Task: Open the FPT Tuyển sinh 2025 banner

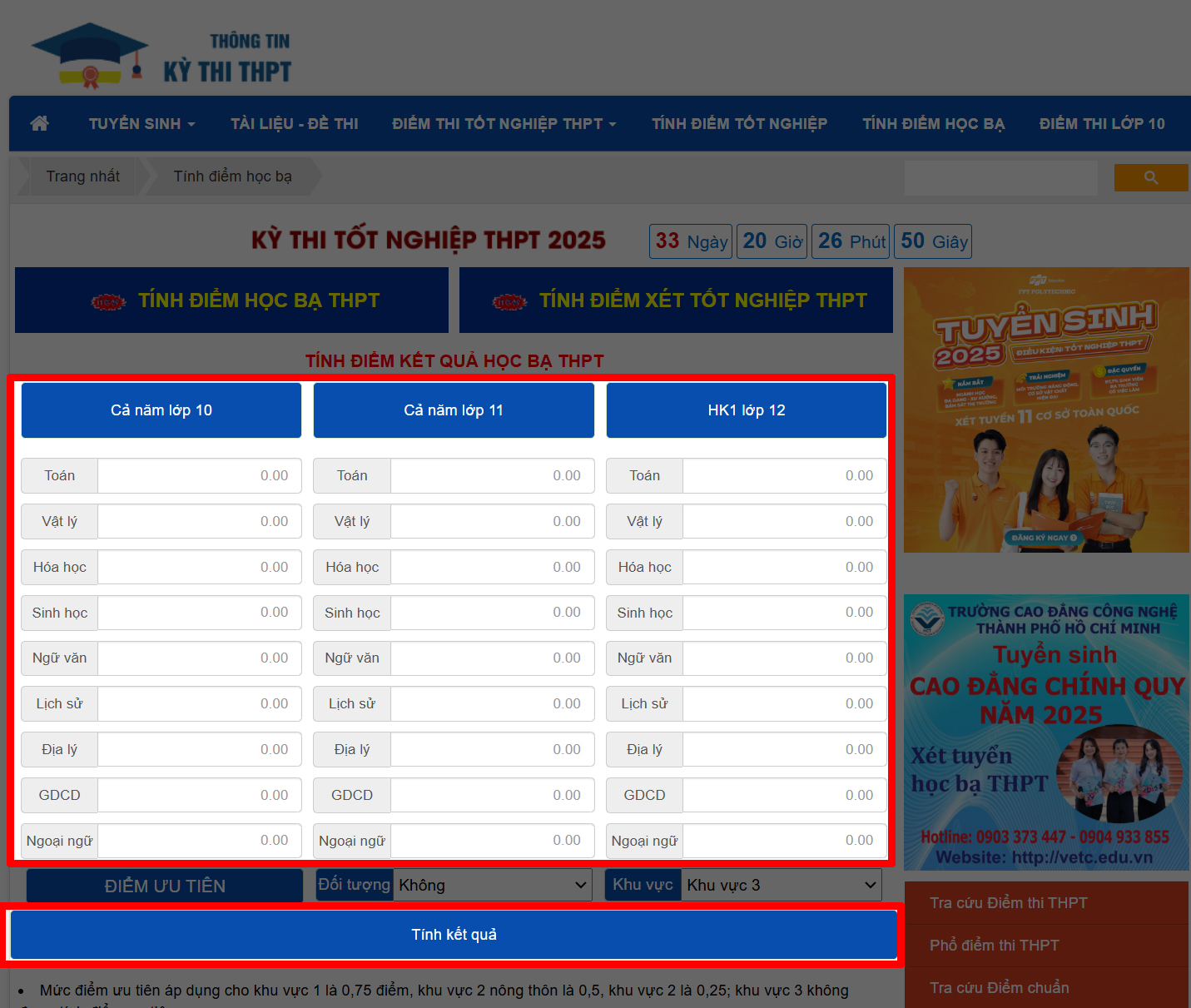Action: 1046,410
